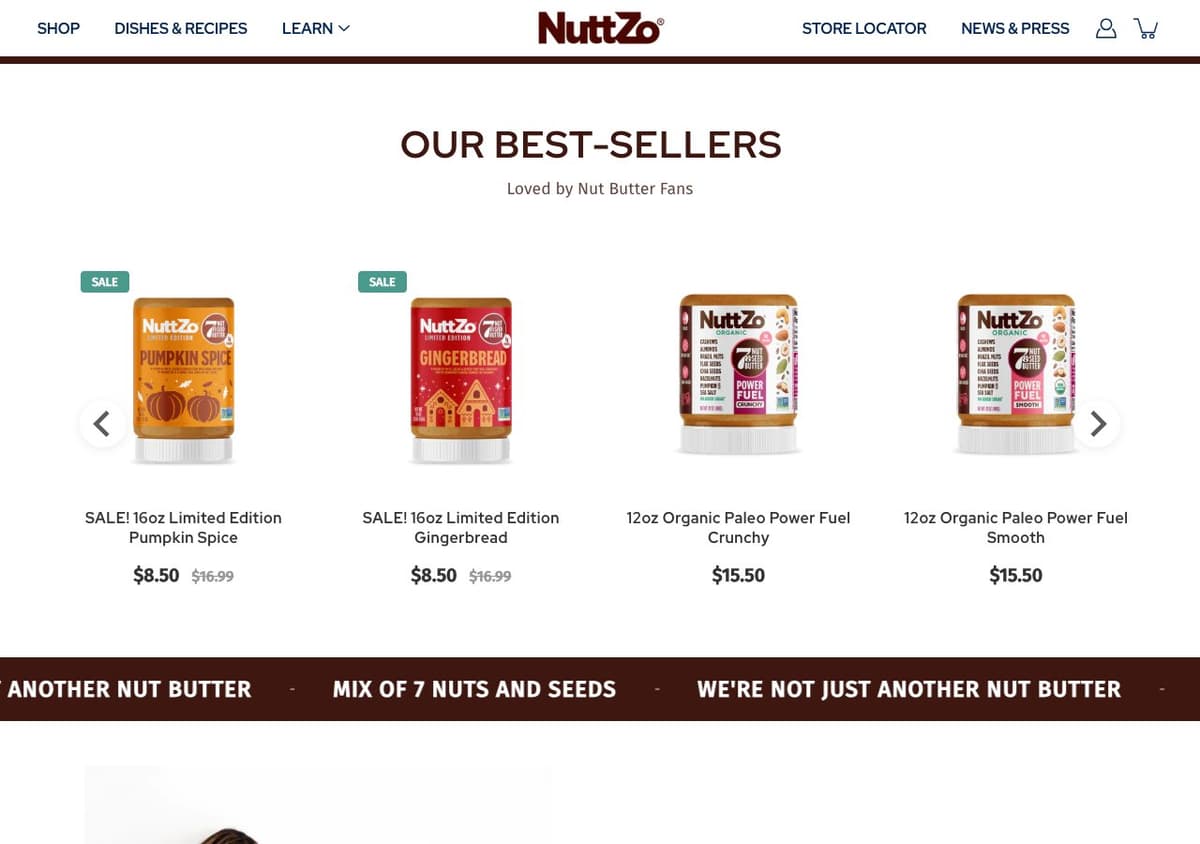Open Power Fuel Smooth jar image

[1016, 374]
